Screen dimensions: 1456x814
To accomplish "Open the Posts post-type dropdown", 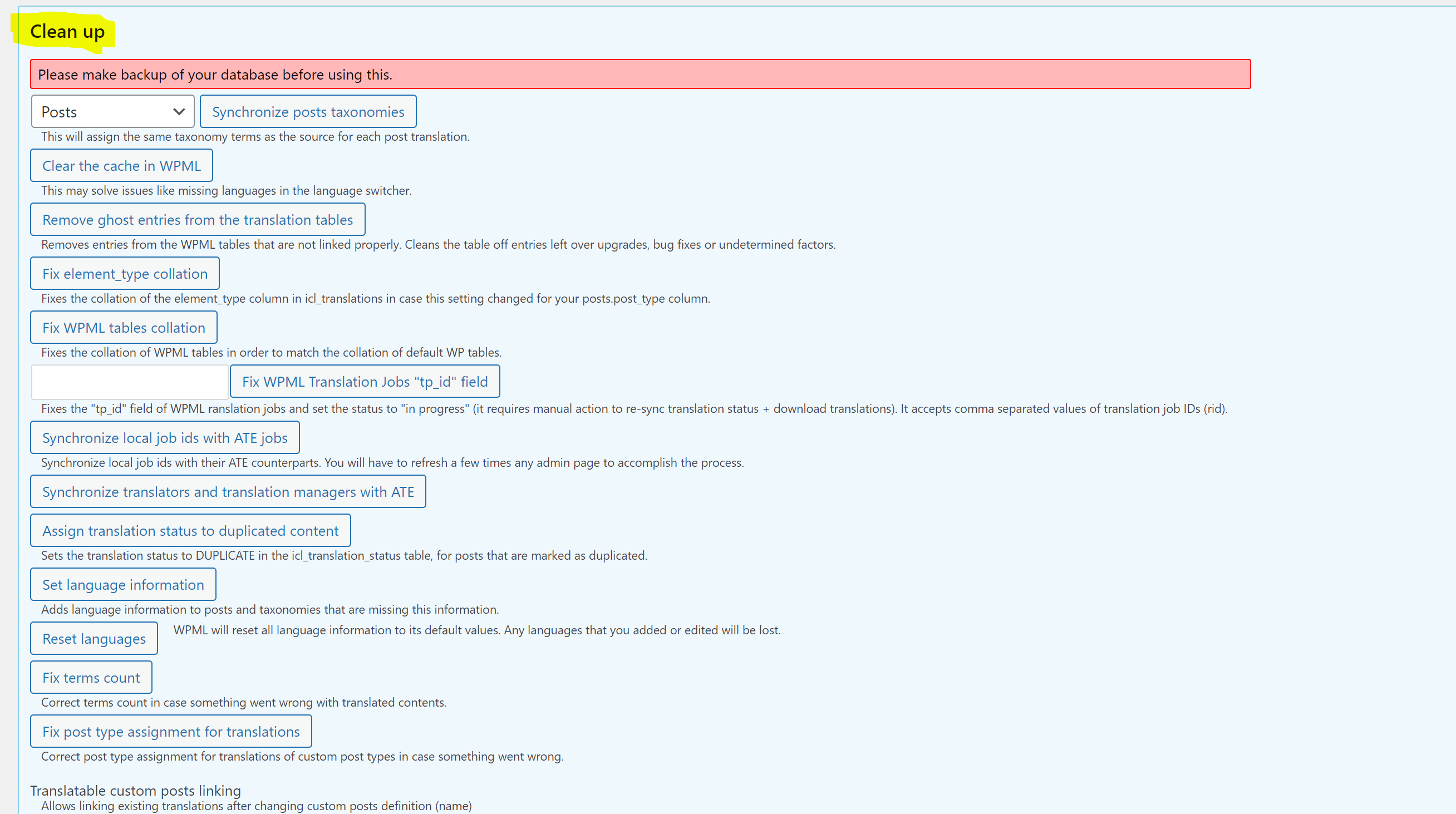I will 112,111.
